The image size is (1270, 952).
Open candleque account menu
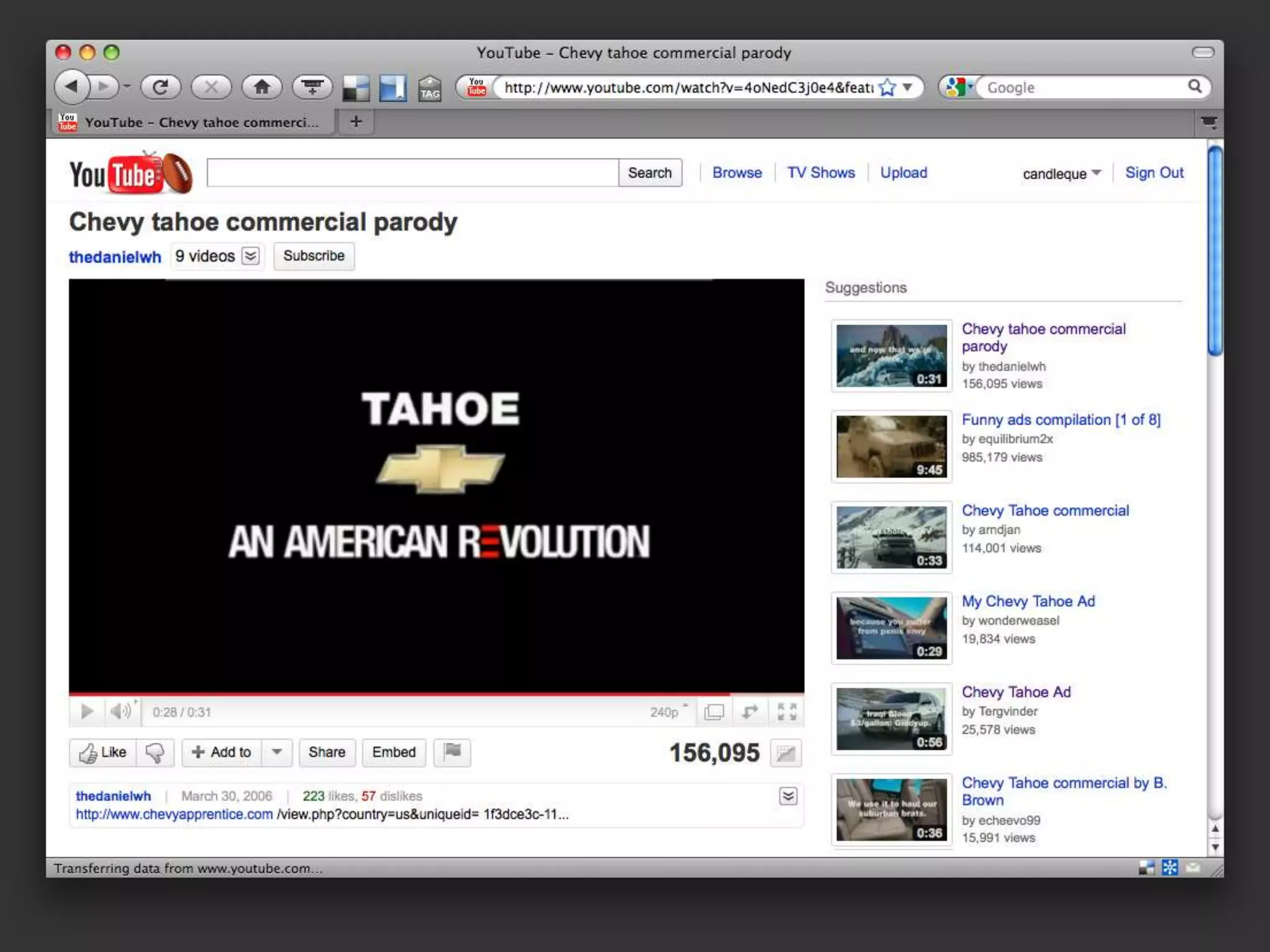(1061, 174)
